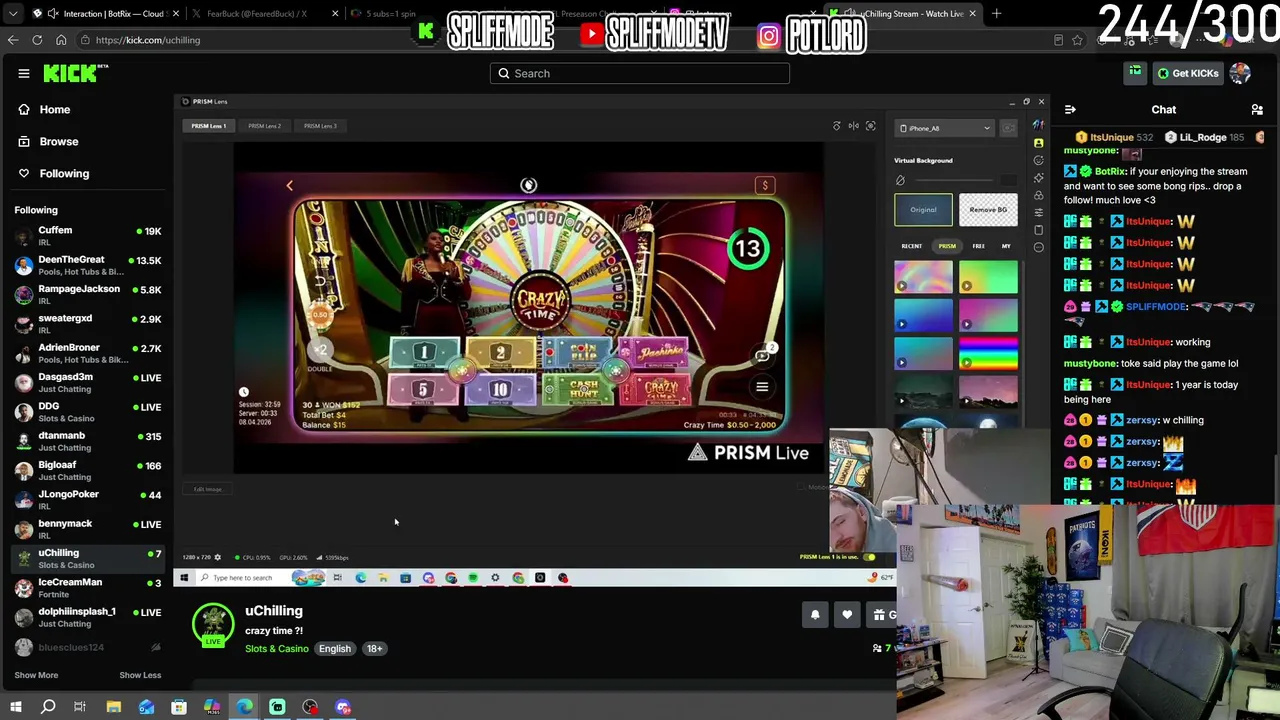This screenshot has width=1280, height=720.
Task: Open Crazy Time chat bubble icon
Action: [763, 355]
